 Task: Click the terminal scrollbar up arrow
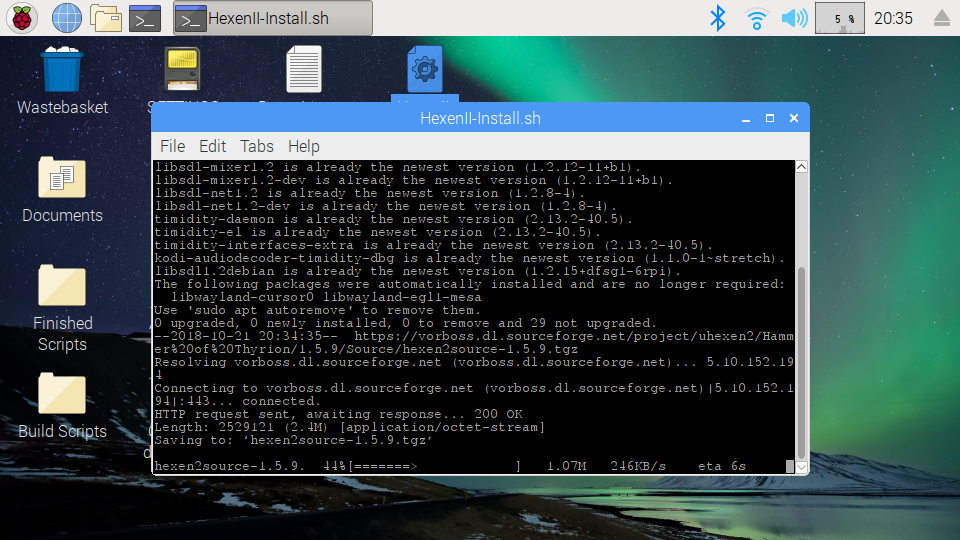click(801, 167)
